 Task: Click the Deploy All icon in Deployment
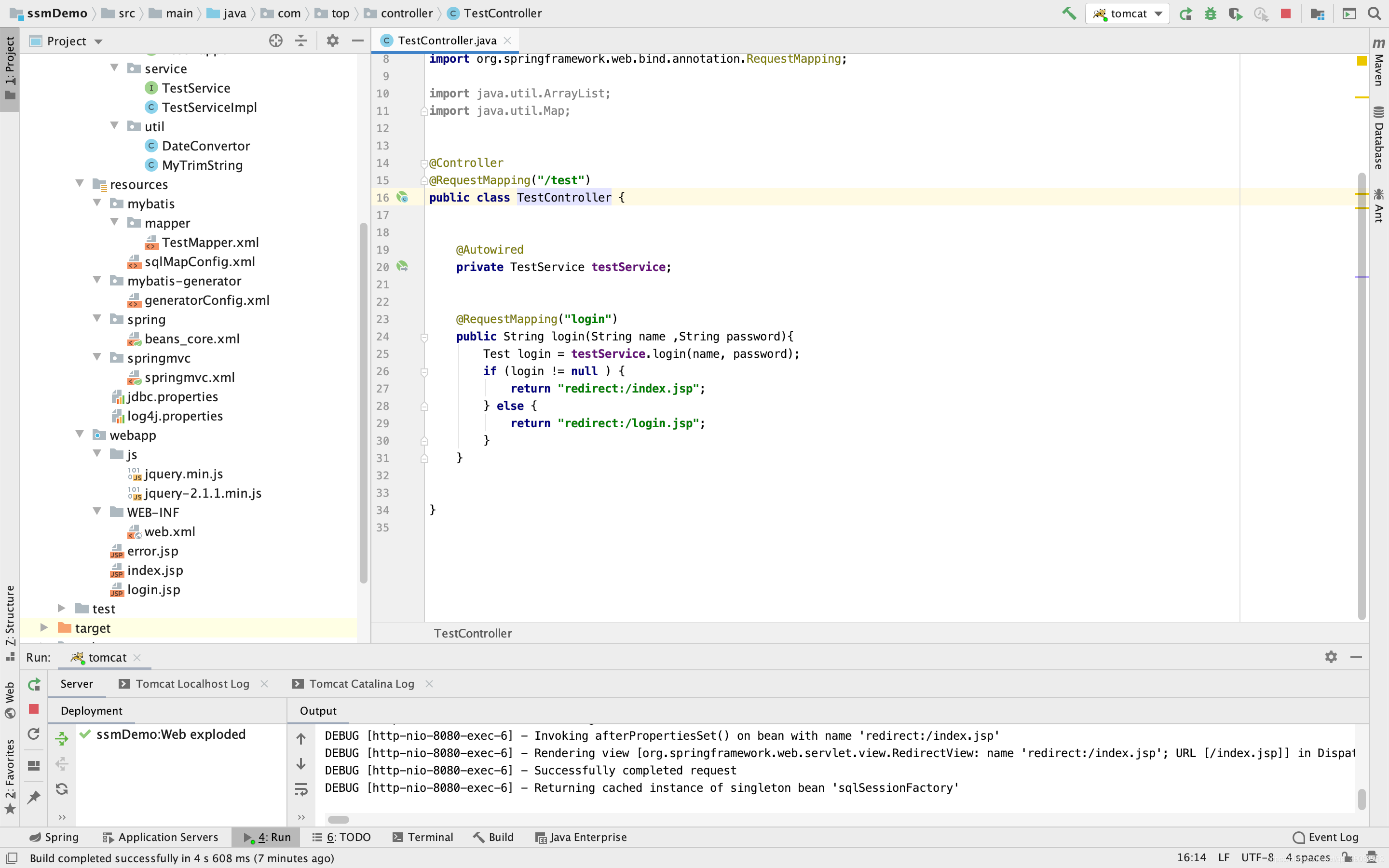(x=61, y=738)
